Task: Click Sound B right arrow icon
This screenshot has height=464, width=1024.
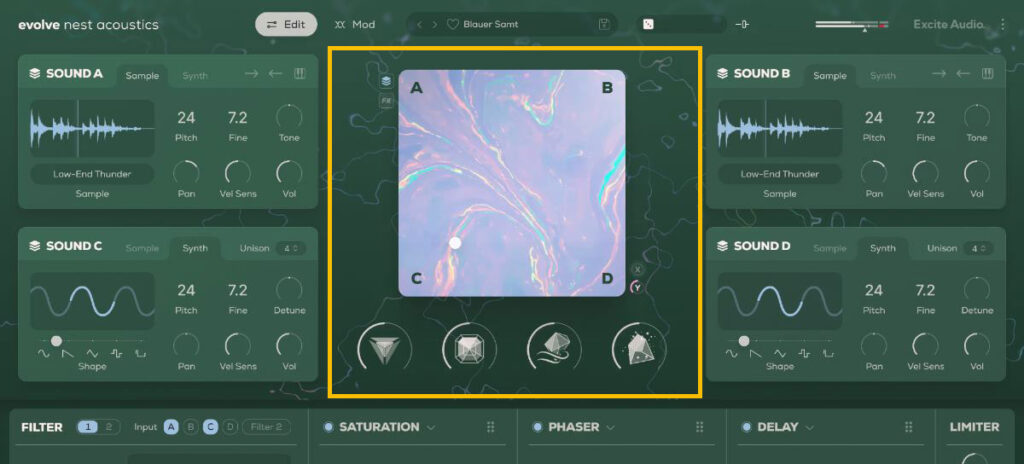Action: pos(939,74)
